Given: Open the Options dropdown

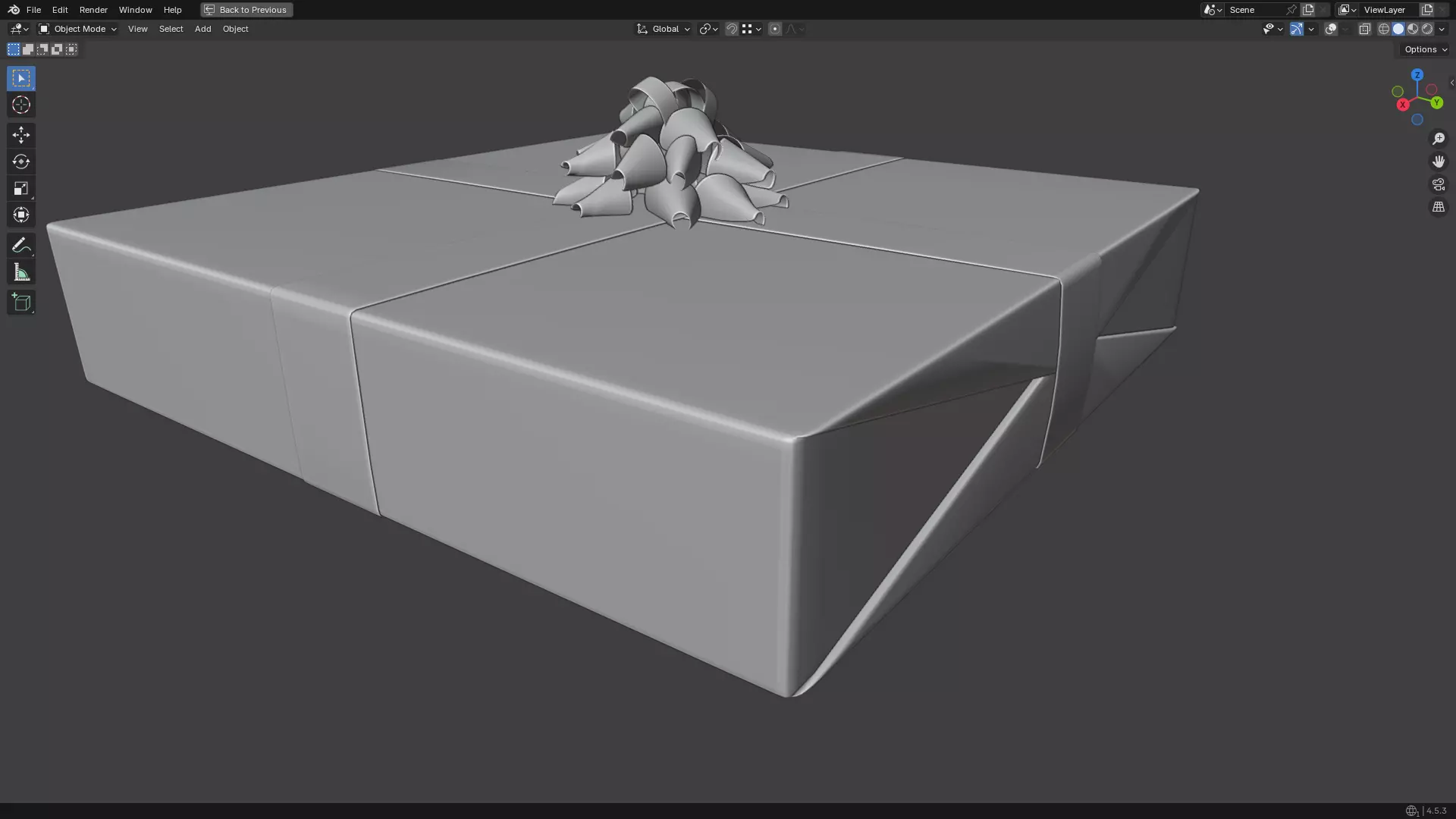Looking at the screenshot, I should coord(1426,49).
